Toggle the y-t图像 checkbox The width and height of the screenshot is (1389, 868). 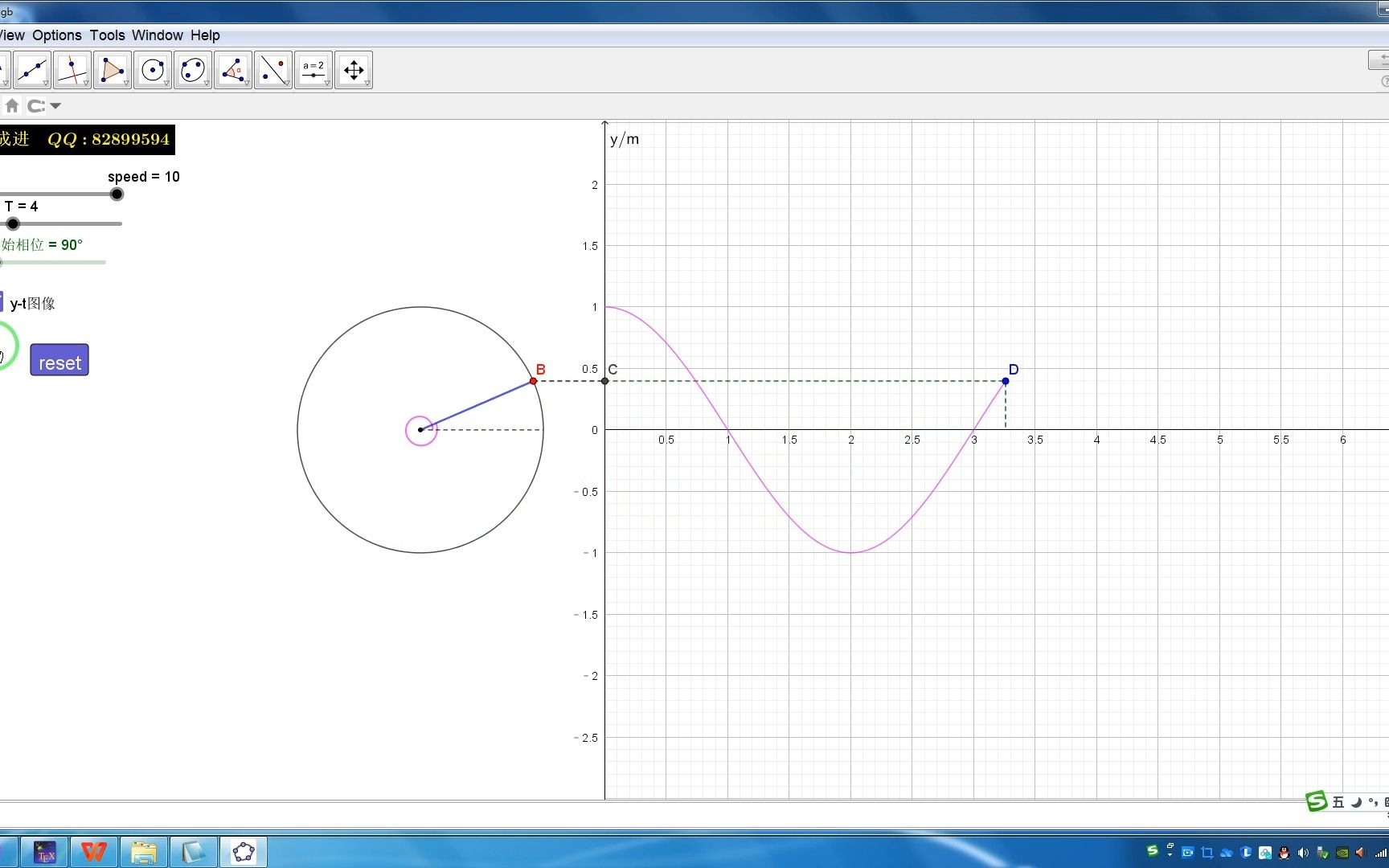tap(1, 301)
